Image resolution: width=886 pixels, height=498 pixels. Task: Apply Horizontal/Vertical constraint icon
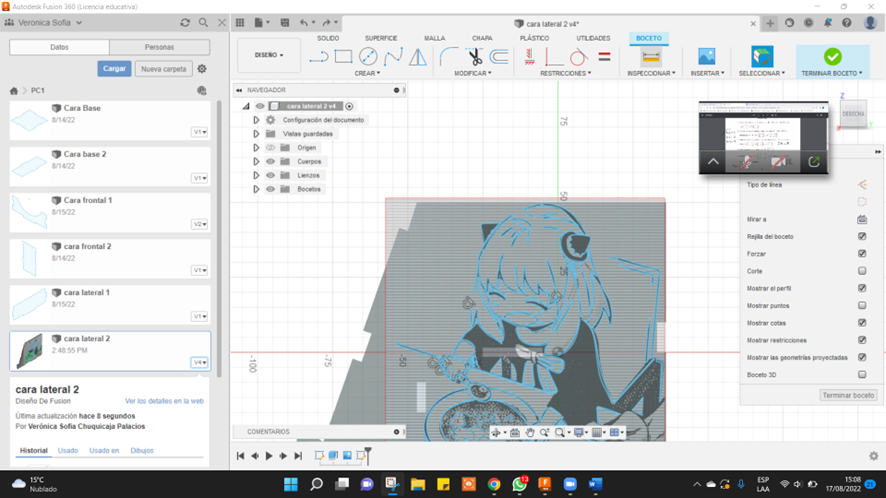coord(529,57)
